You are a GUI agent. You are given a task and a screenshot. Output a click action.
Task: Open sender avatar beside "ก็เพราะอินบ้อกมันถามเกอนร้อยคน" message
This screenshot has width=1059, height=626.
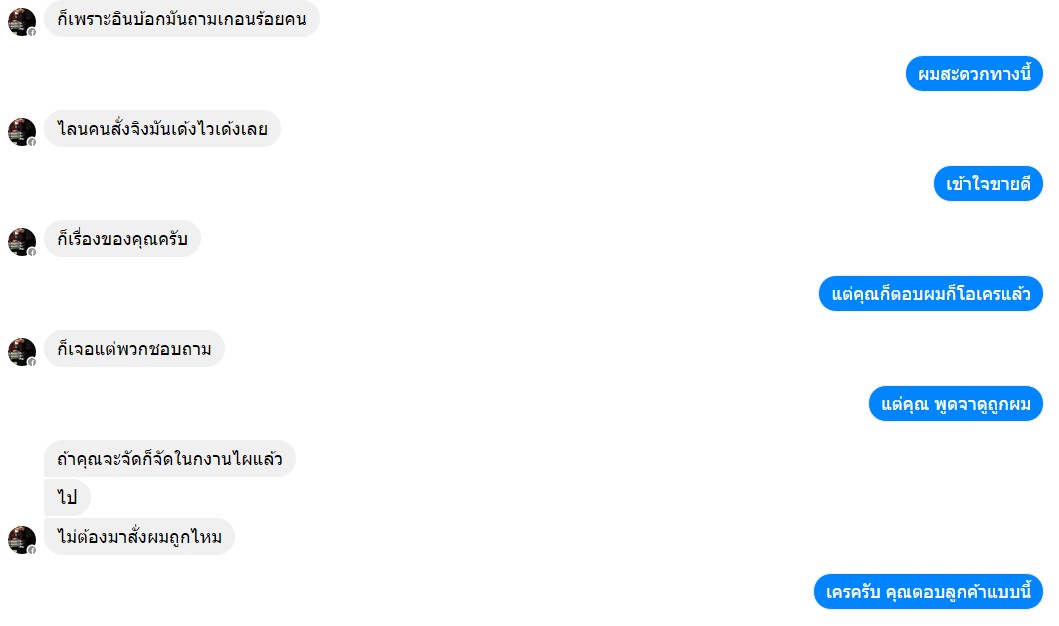[22, 22]
